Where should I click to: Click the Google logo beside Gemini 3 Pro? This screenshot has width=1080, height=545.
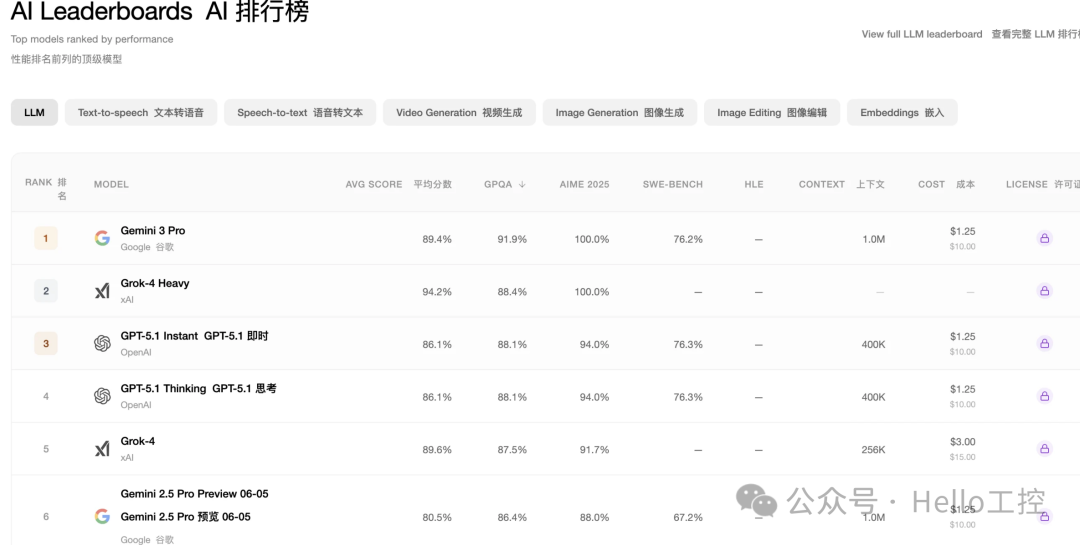[x=102, y=238]
